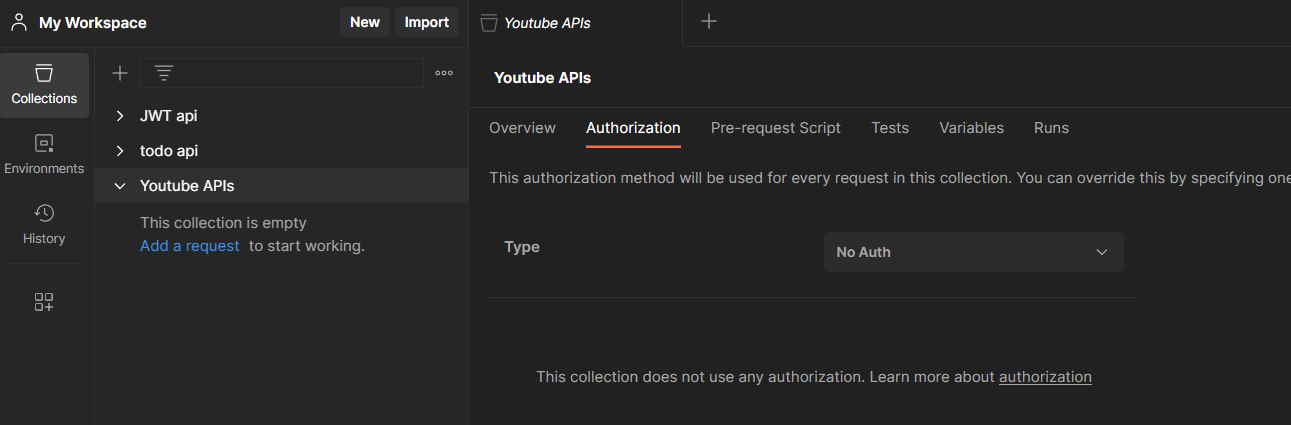Open the Variables tab
The width and height of the screenshot is (1291, 425).
point(971,128)
